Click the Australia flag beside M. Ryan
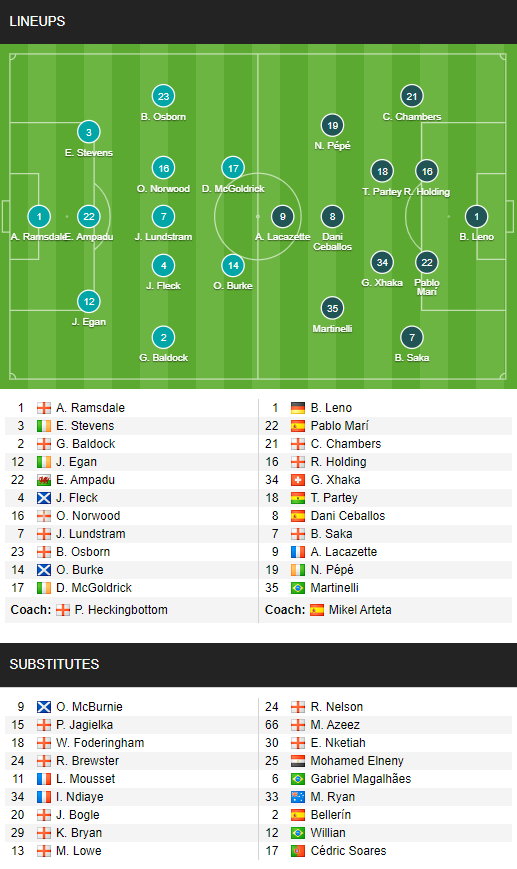517x869 pixels. 298,797
